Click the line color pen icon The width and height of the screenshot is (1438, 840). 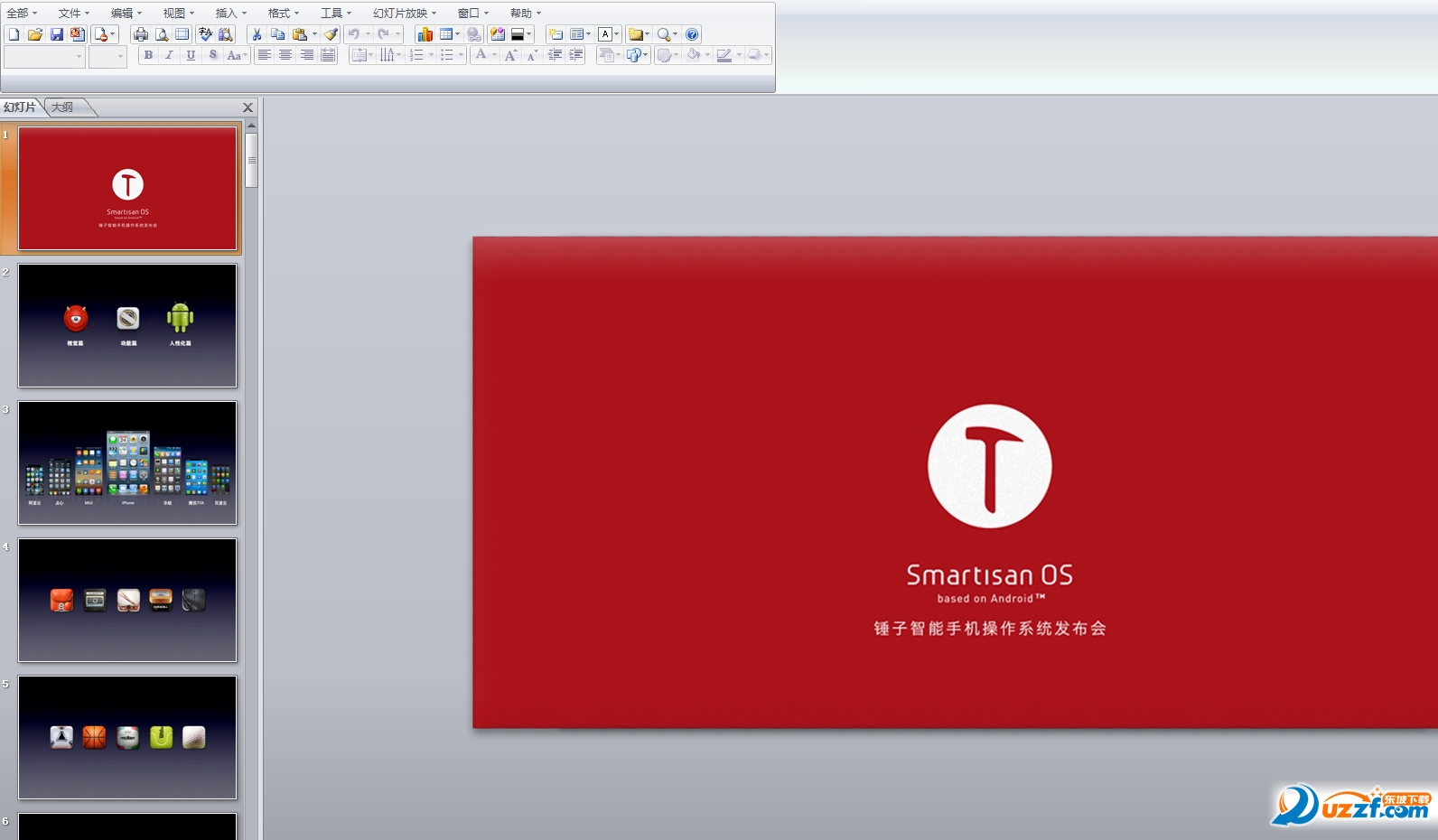[x=724, y=55]
